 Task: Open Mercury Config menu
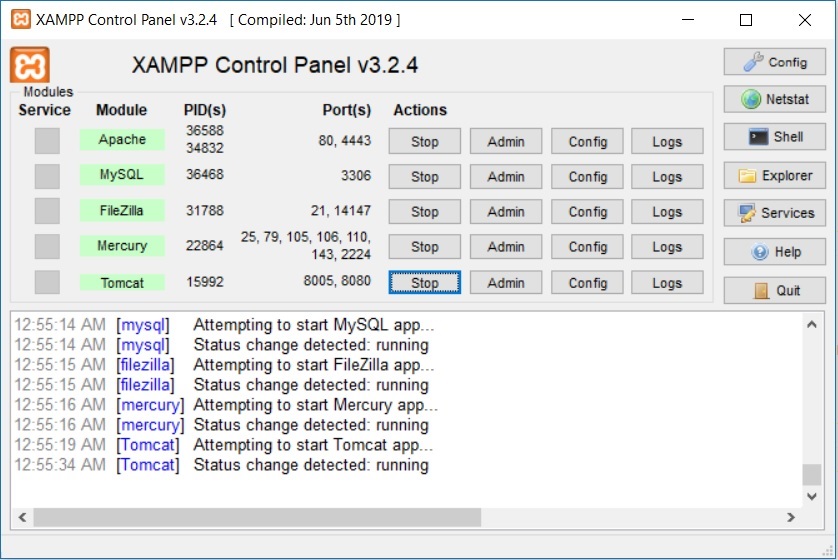pos(587,247)
